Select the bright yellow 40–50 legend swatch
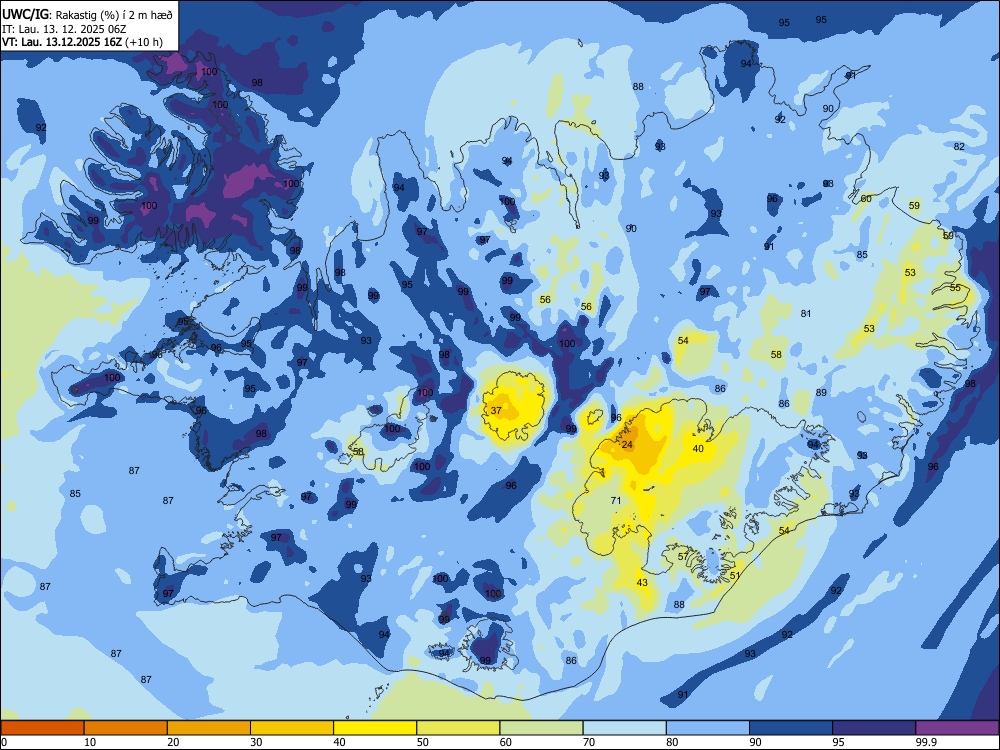 [375, 728]
